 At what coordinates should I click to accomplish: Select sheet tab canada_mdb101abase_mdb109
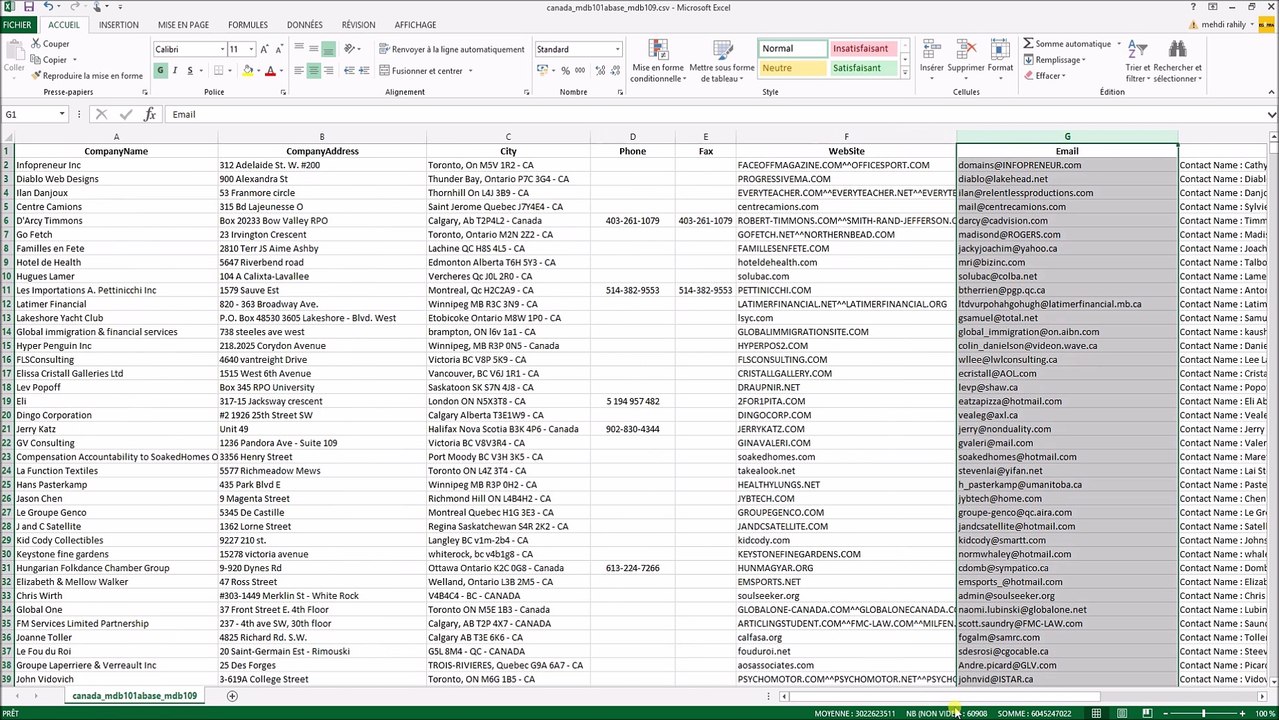click(134, 696)
